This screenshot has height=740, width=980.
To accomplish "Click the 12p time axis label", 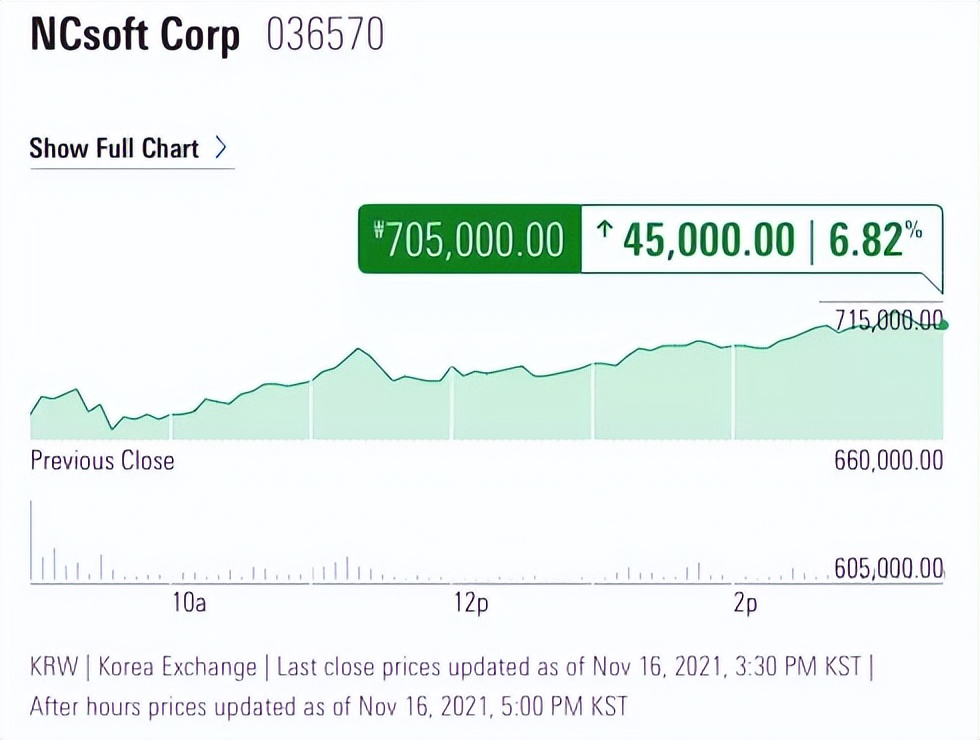I will pos(470,603).
